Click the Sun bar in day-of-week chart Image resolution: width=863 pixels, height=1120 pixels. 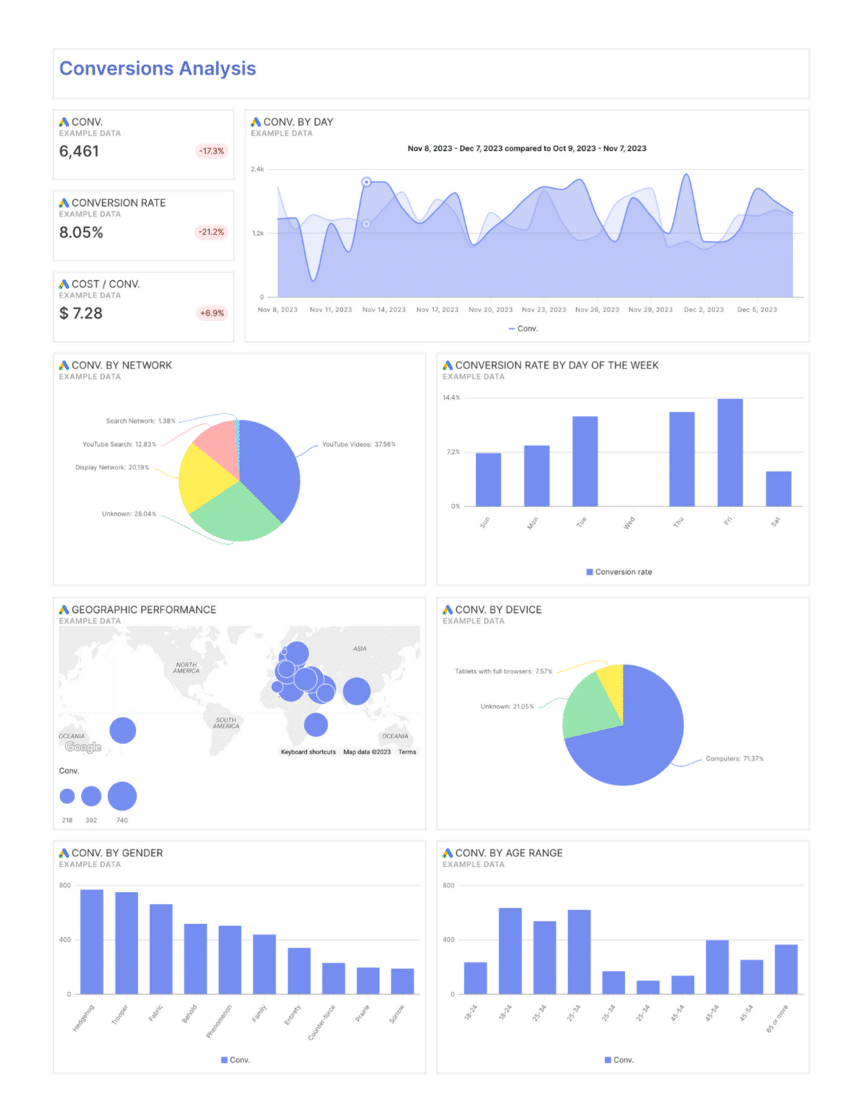[488, 479]
